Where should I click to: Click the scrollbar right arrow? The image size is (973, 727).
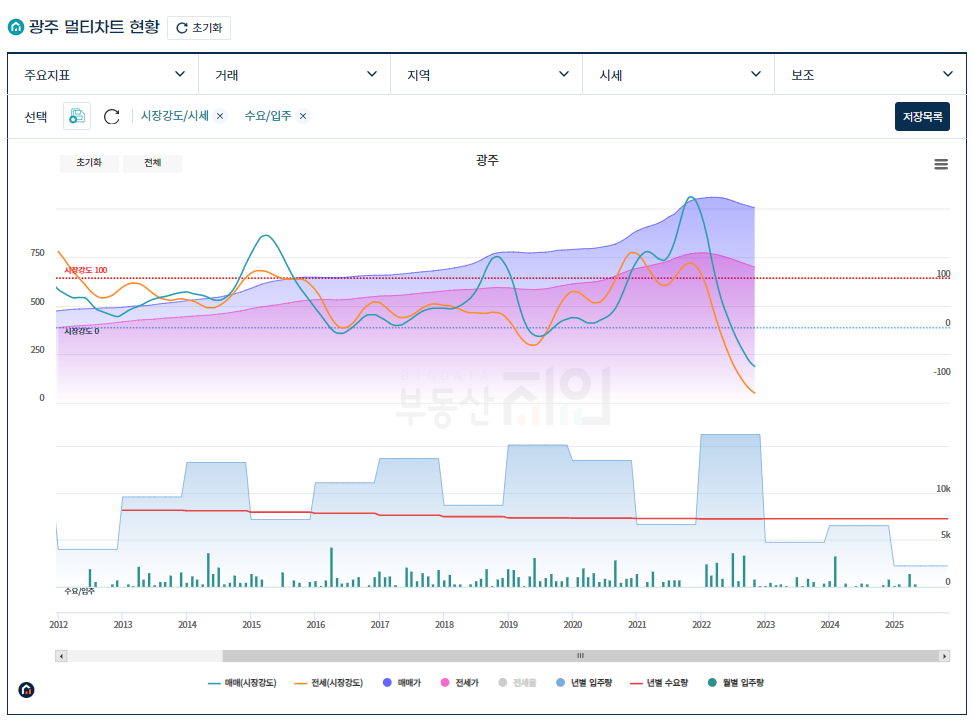pyautogui.click(x=944, y=656)
